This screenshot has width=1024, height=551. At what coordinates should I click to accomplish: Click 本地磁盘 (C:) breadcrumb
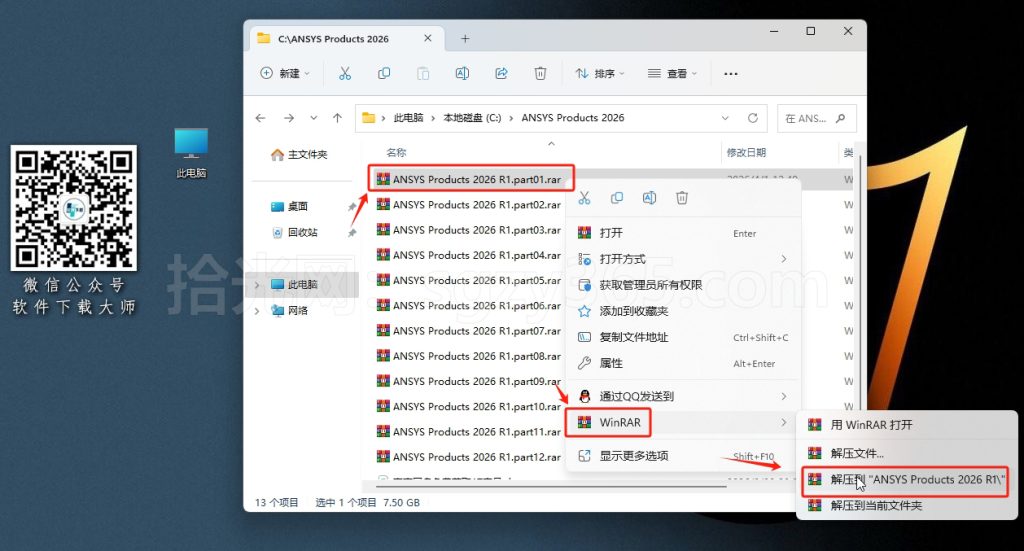472,118
